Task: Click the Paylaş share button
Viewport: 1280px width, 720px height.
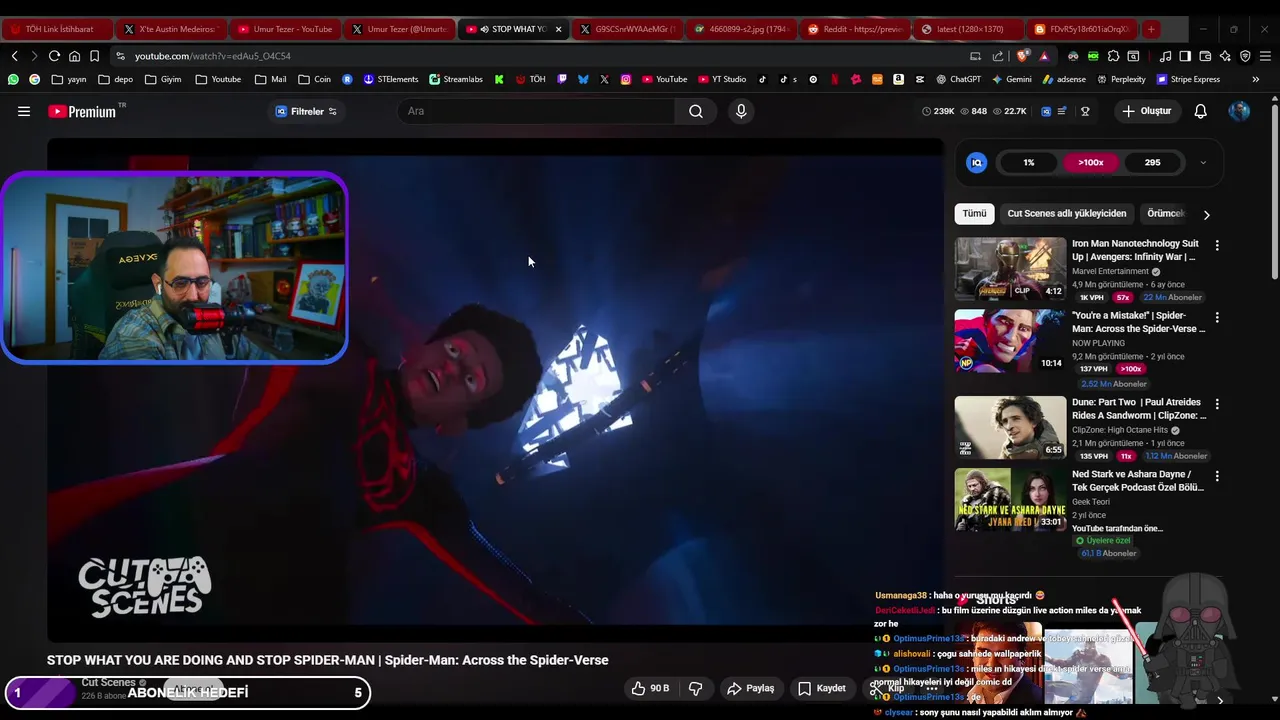Action: point(751,688)
